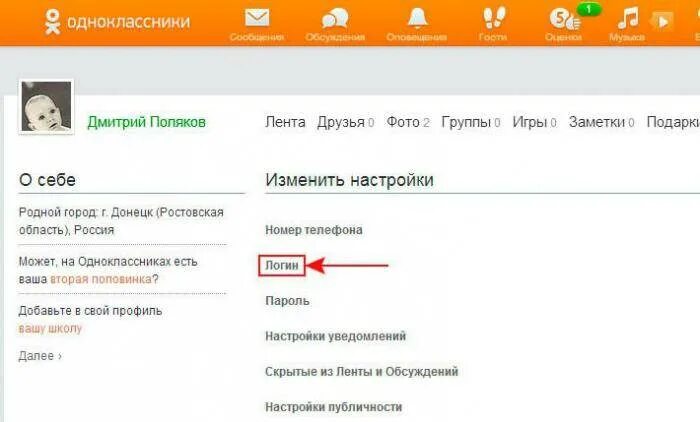Open Оповещения bell icon

coord(417,18)
